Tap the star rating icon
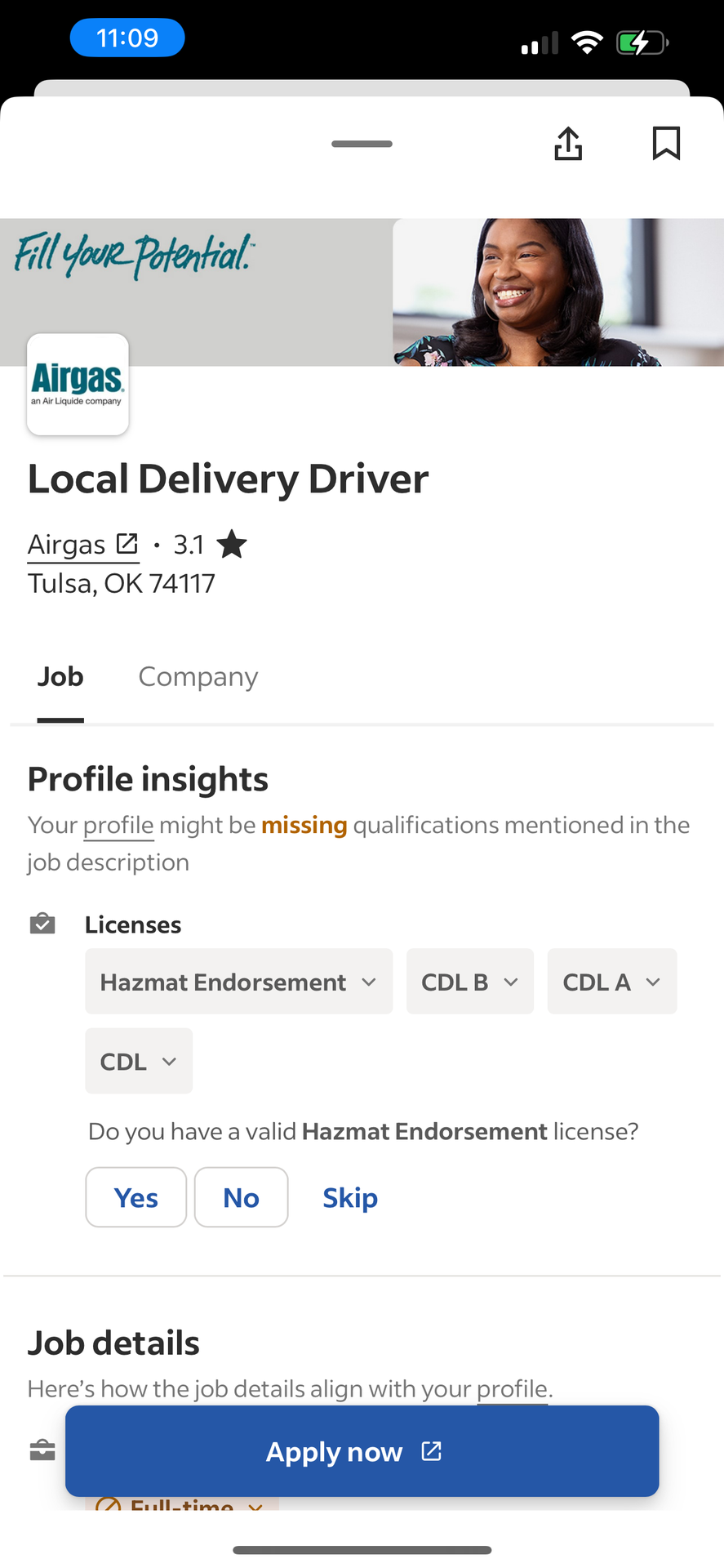This screenshot has height=1568, width=724. click(233, 545)
